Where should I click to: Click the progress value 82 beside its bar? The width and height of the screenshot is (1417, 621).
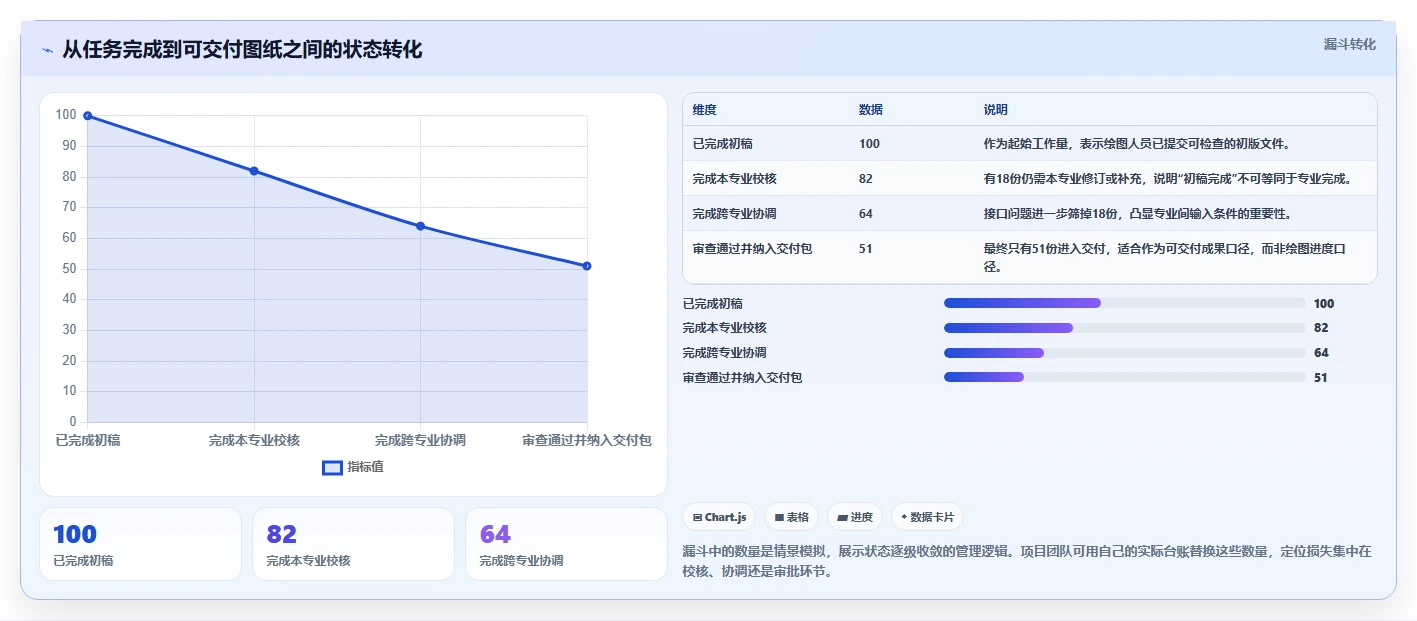point(1321,328)
